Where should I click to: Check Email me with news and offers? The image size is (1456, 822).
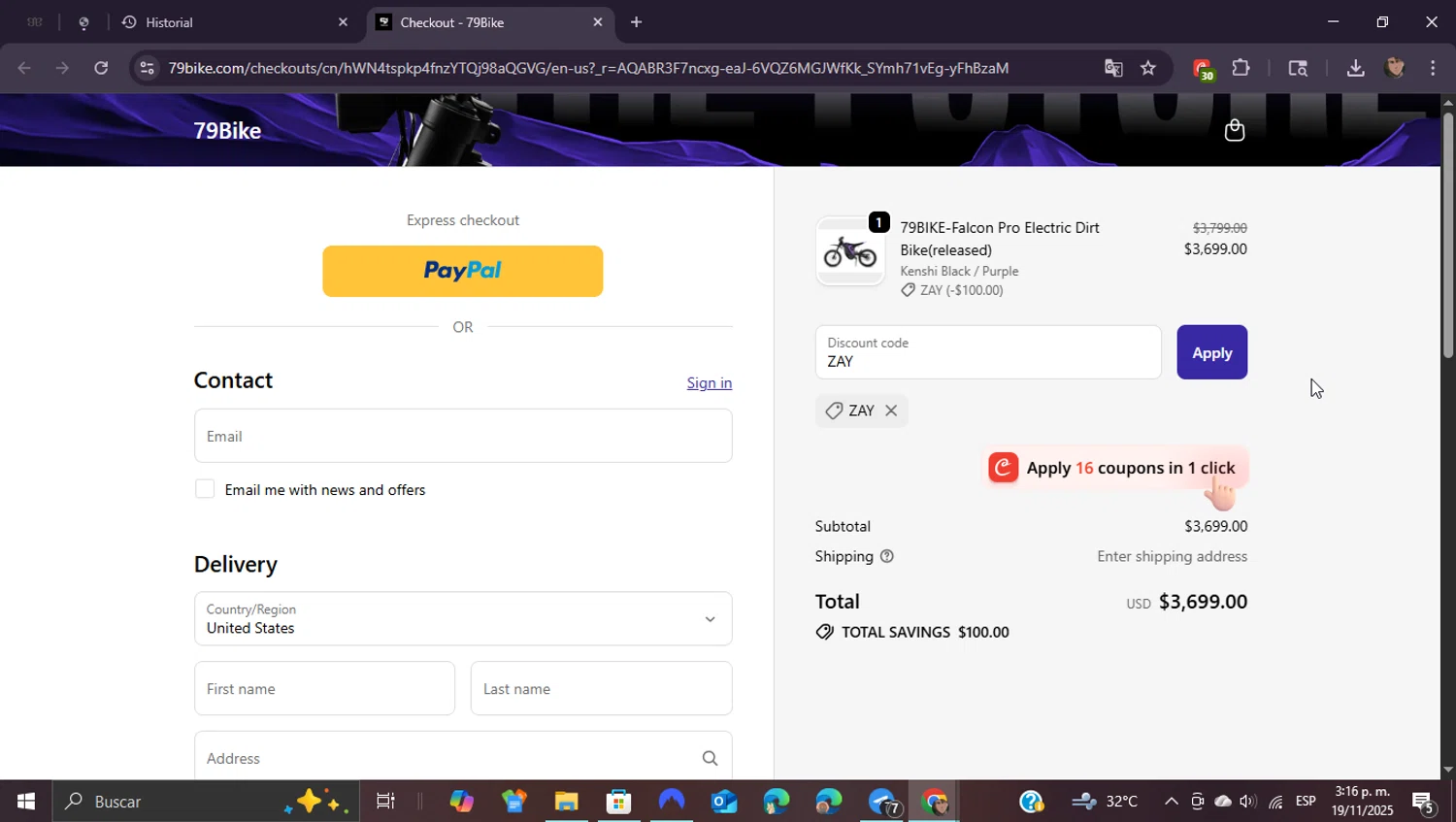coord(205,489)
